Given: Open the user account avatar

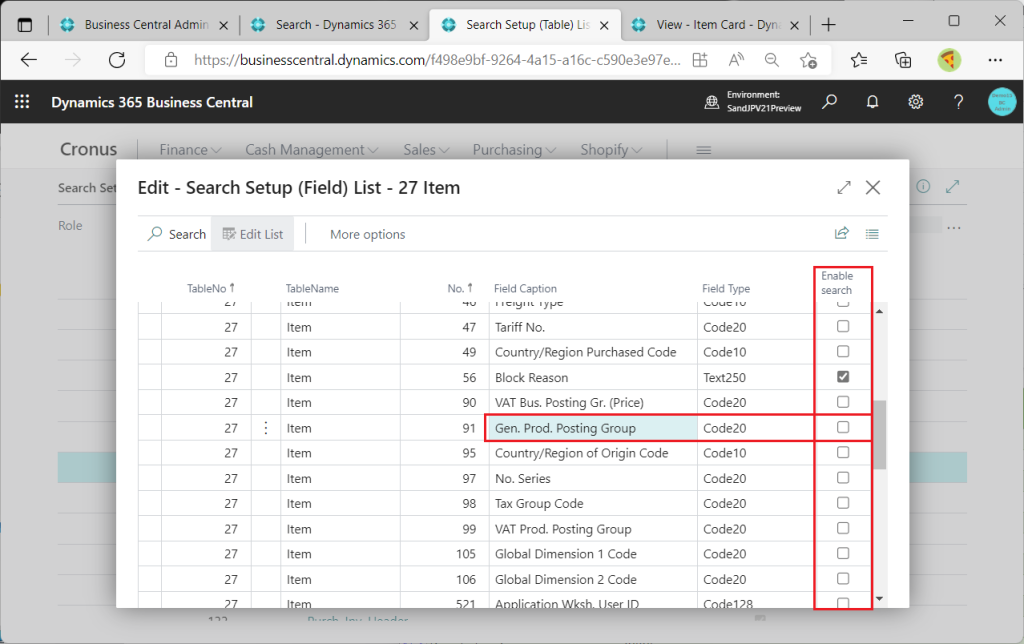Looking at the screenshot, I should click(1002, 102).
